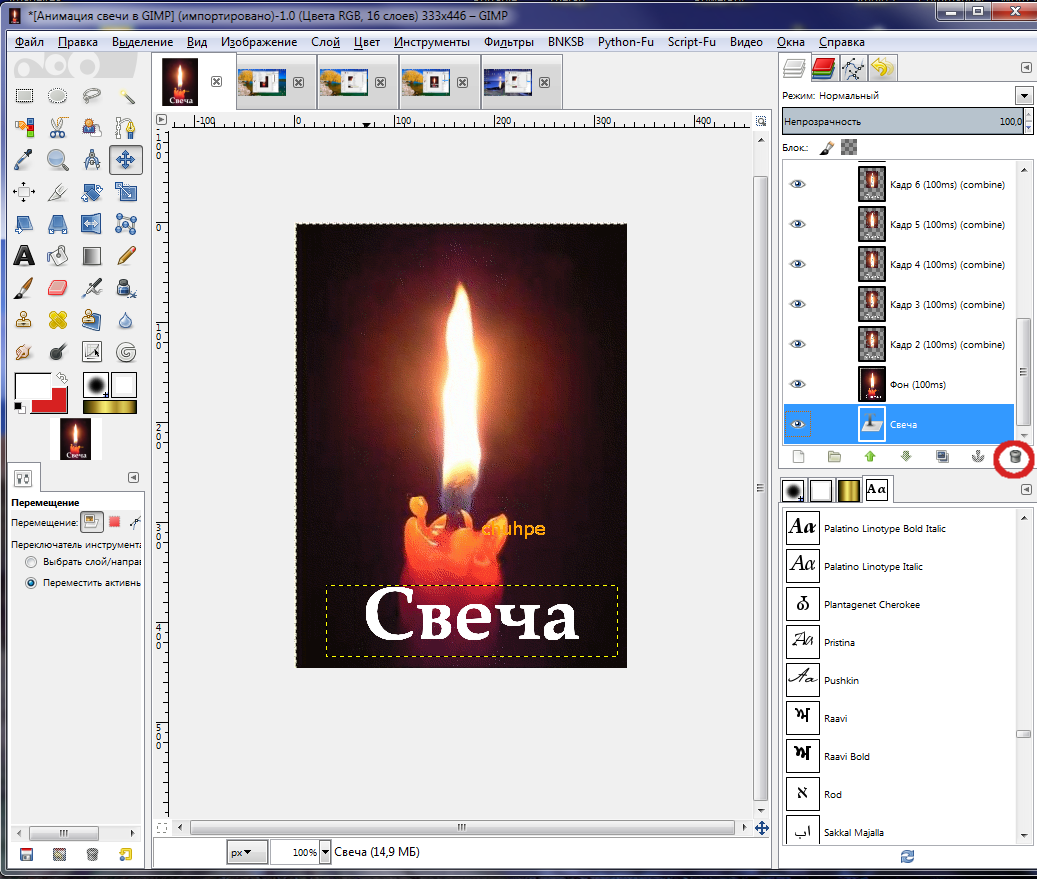Click the Непрозрачность opacity slider

(900, 121)
